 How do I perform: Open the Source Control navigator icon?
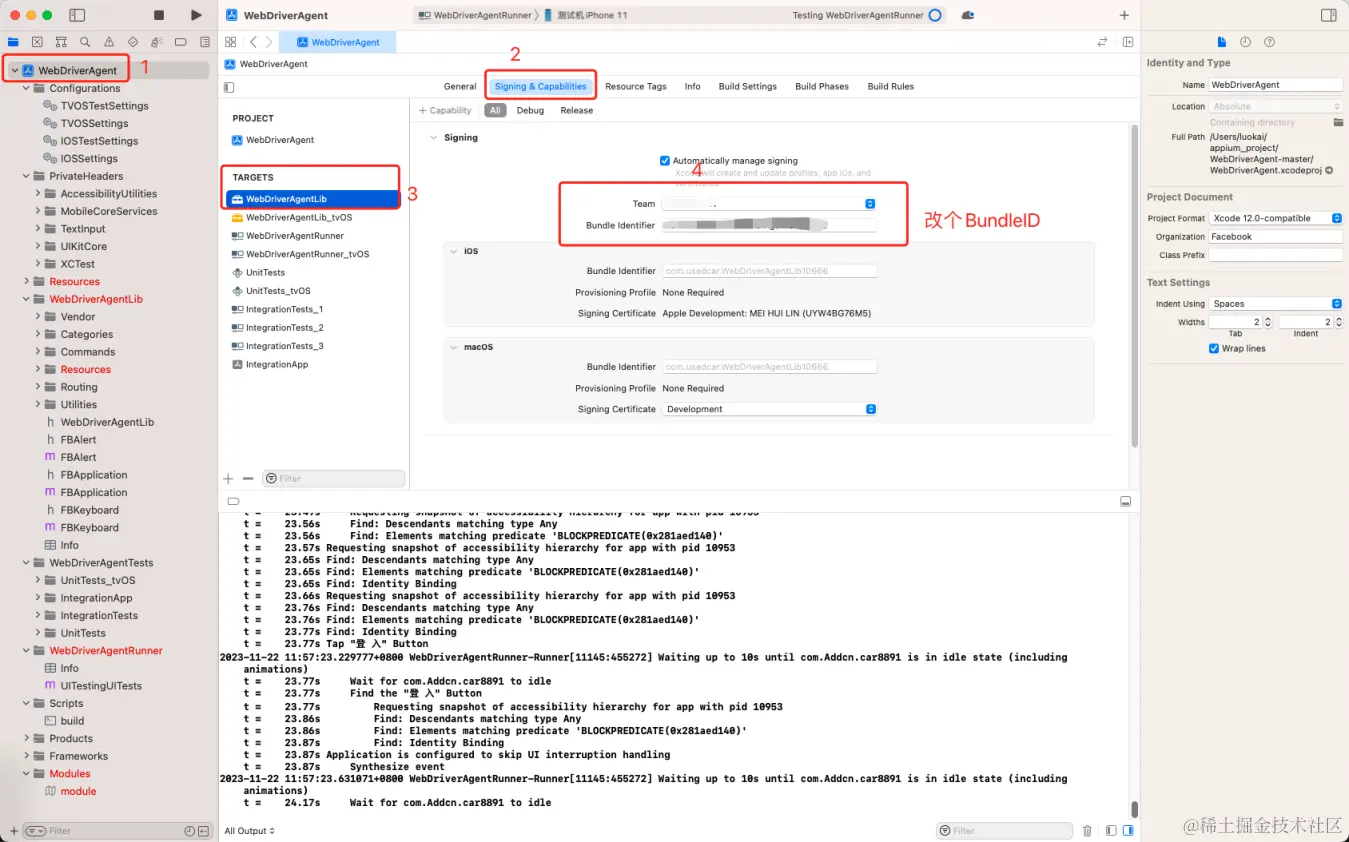click(37, 42)
